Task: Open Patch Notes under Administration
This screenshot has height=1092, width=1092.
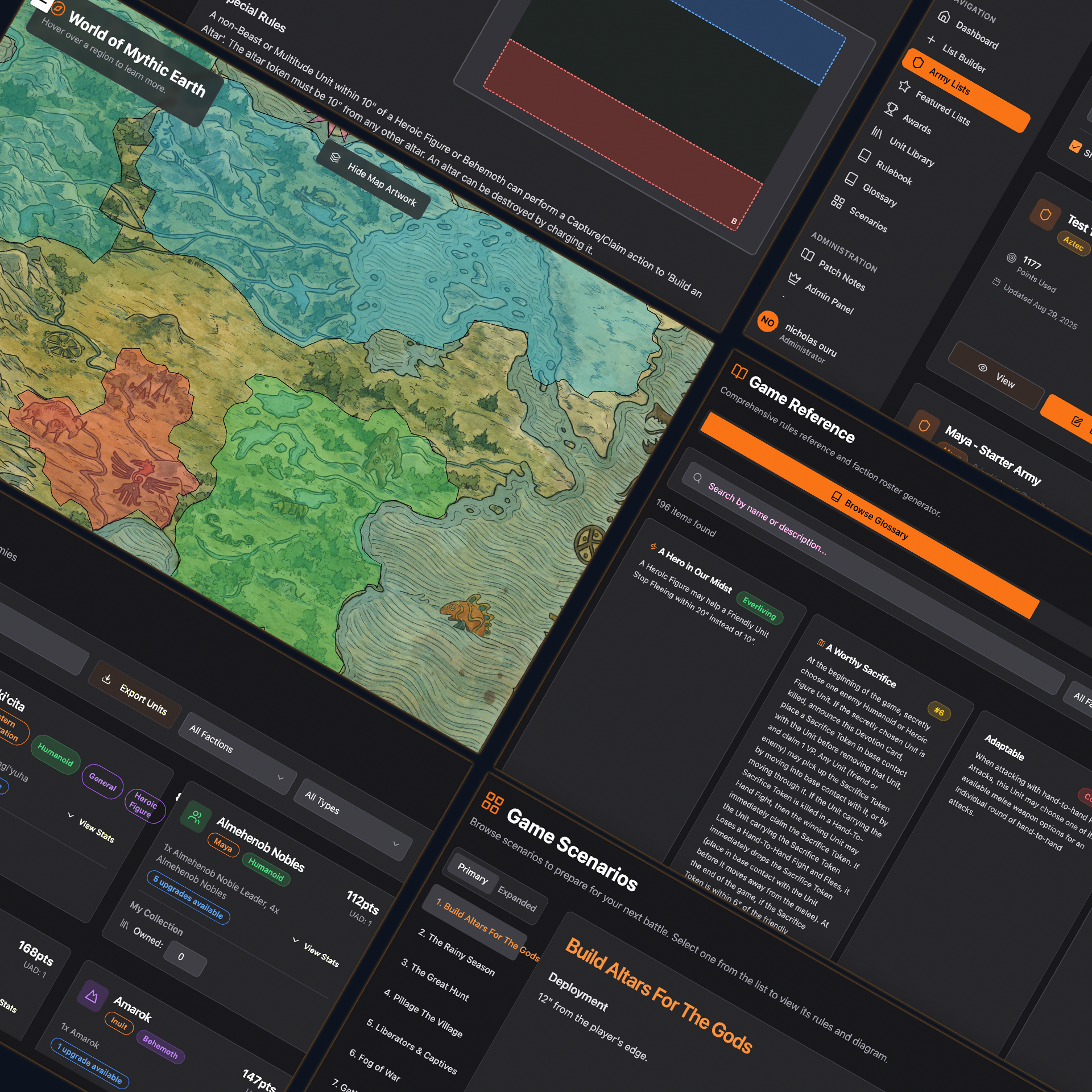Action: 842,274
